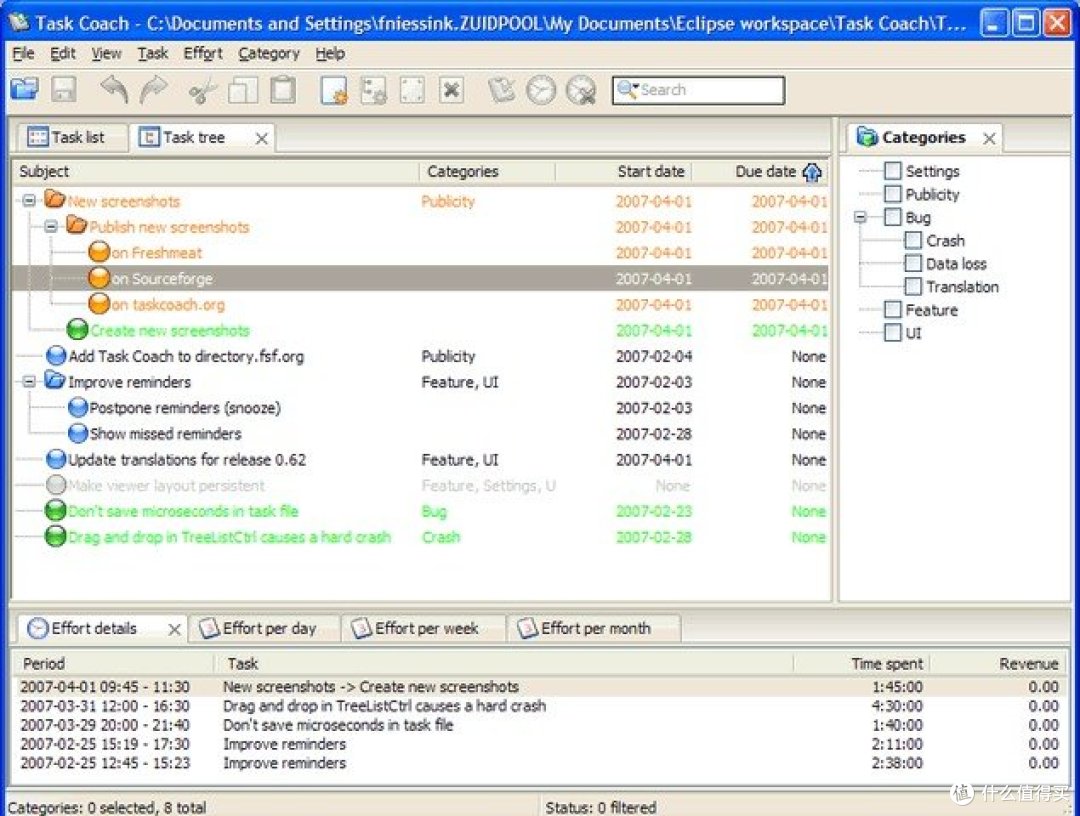Collapse the New screenshots task

tap(29, 201)
